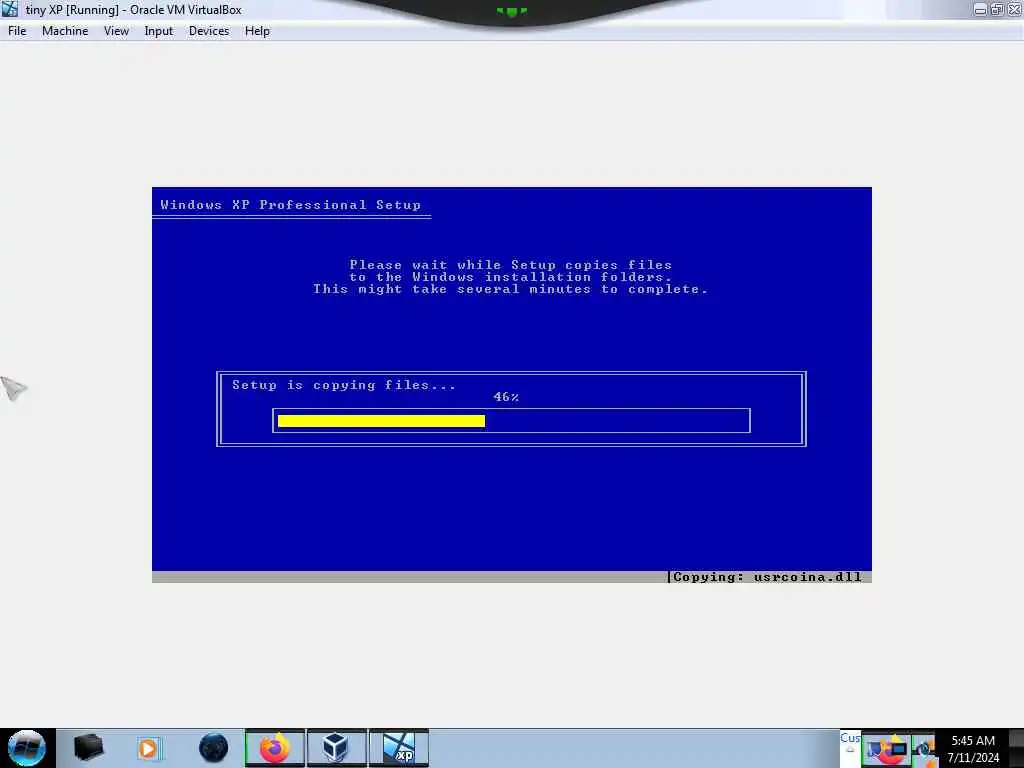Open the black box taskbar icon

point(89,748)
